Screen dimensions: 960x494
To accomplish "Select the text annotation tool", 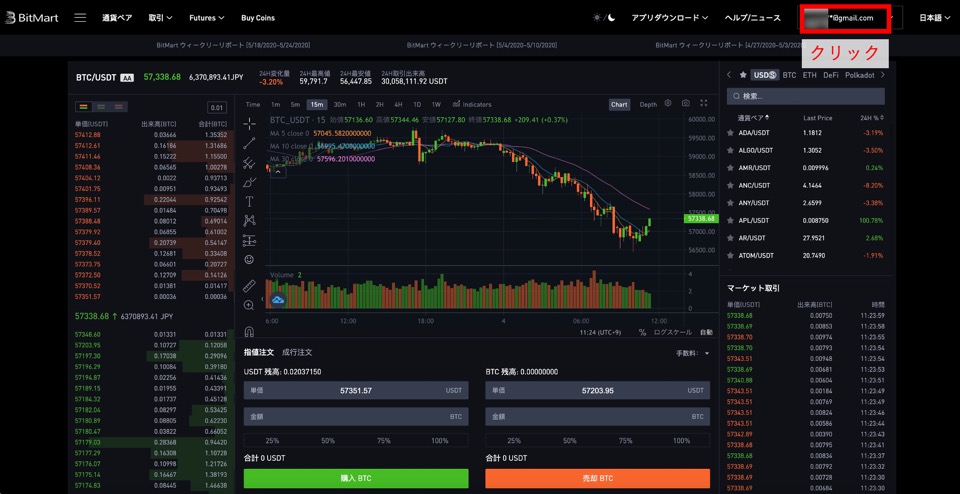I will point(250,201).
